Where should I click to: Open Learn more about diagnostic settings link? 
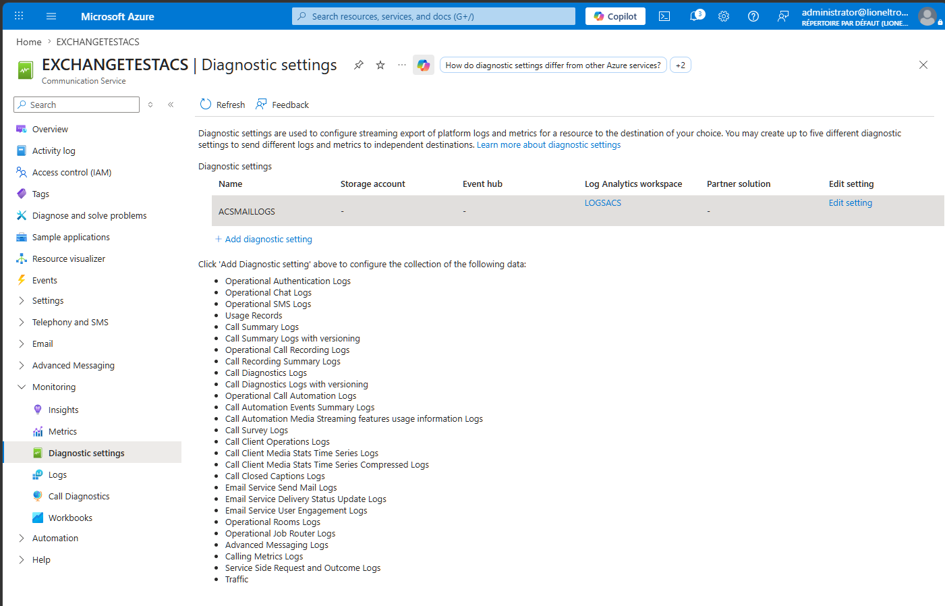pos(548,145)
